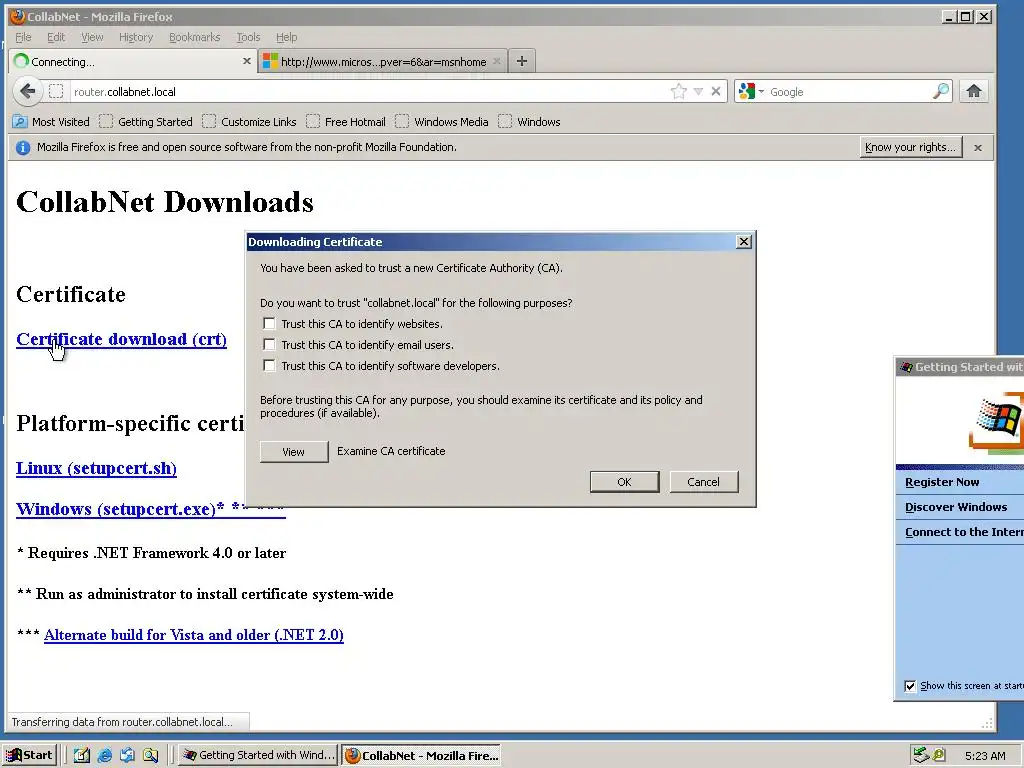Screen dimensions: 1024x768
Task: Enable Trust this CA to identify email users
Action: tap(269, 344)
